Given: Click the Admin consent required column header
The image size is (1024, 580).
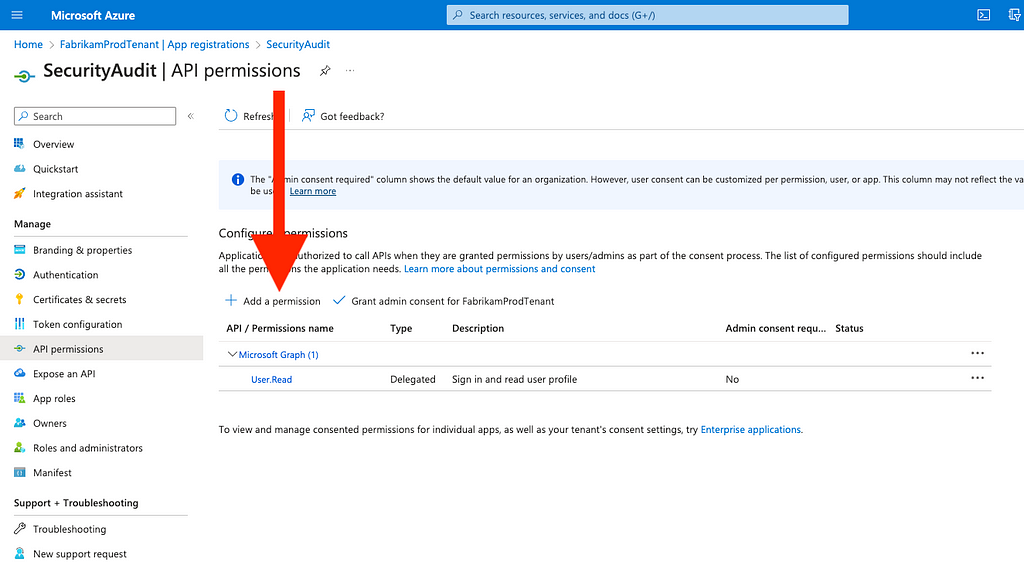Looking at the screenshot, I should tap(775, 329).
